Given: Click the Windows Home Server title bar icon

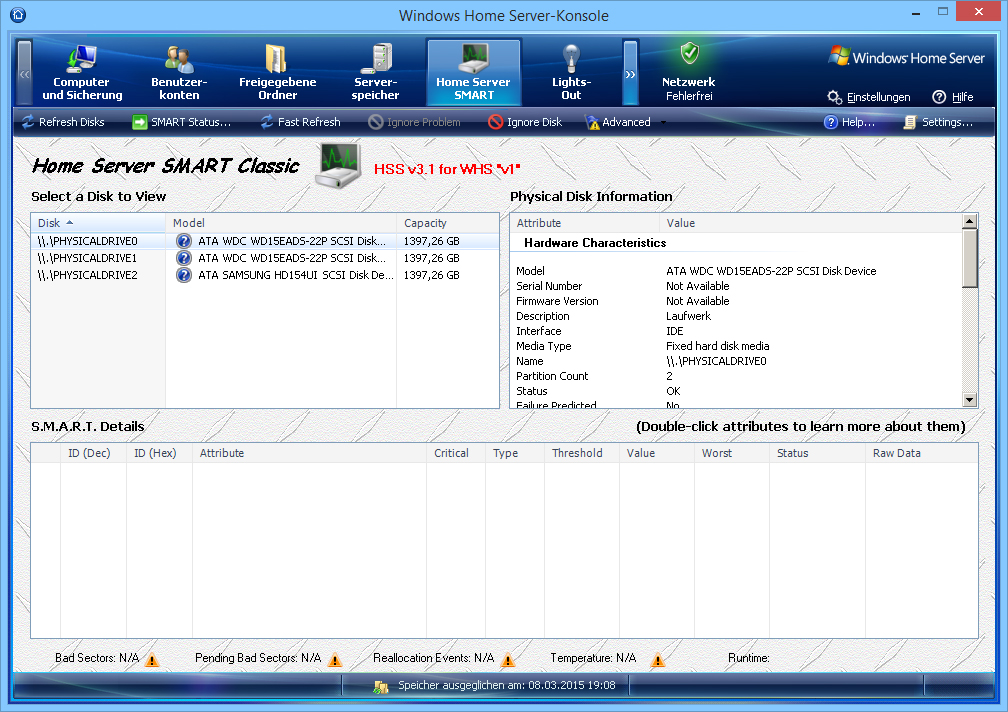Looking at the screenshot, I should 18,14.
